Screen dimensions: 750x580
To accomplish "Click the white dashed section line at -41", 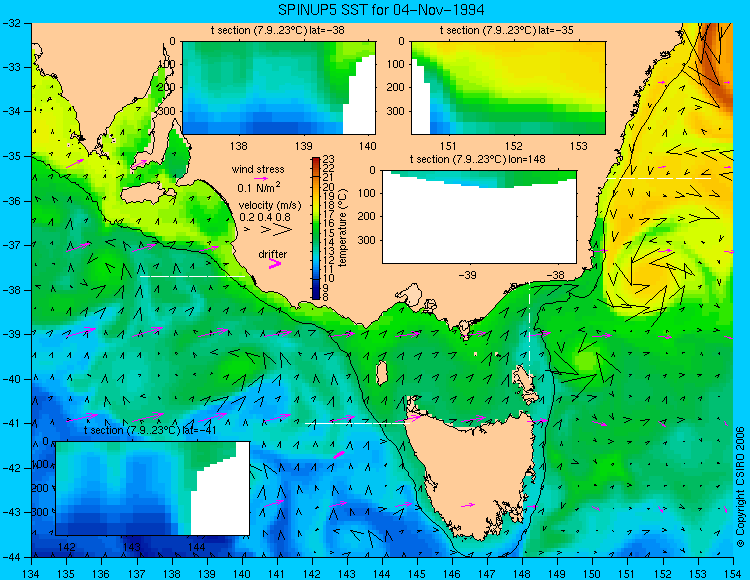I will (x=358, y=423).
